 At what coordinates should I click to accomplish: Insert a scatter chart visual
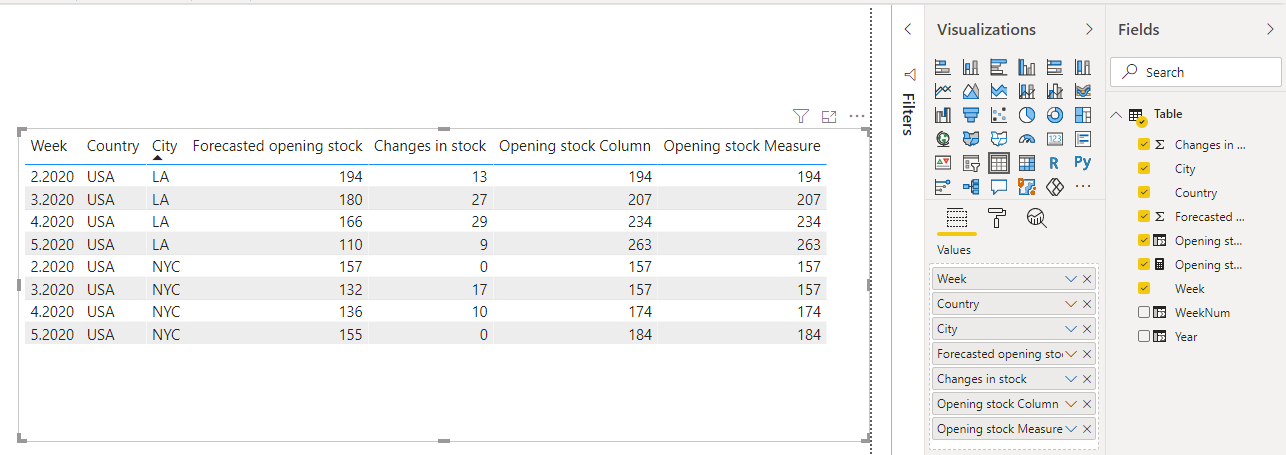pyautogui.click(x=998, y=115)
